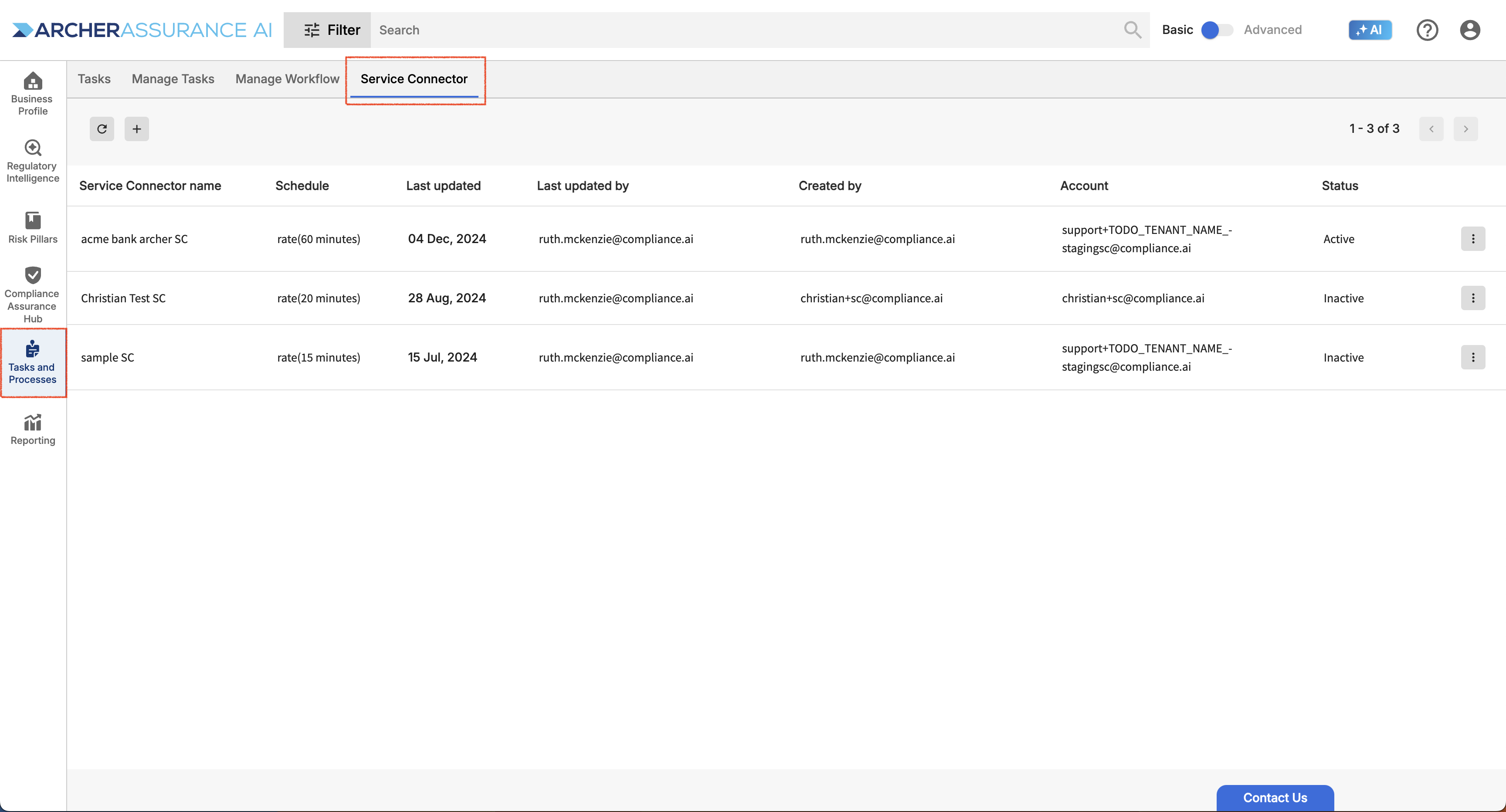Open Business Profile in sidebar

tap(33, 94)
